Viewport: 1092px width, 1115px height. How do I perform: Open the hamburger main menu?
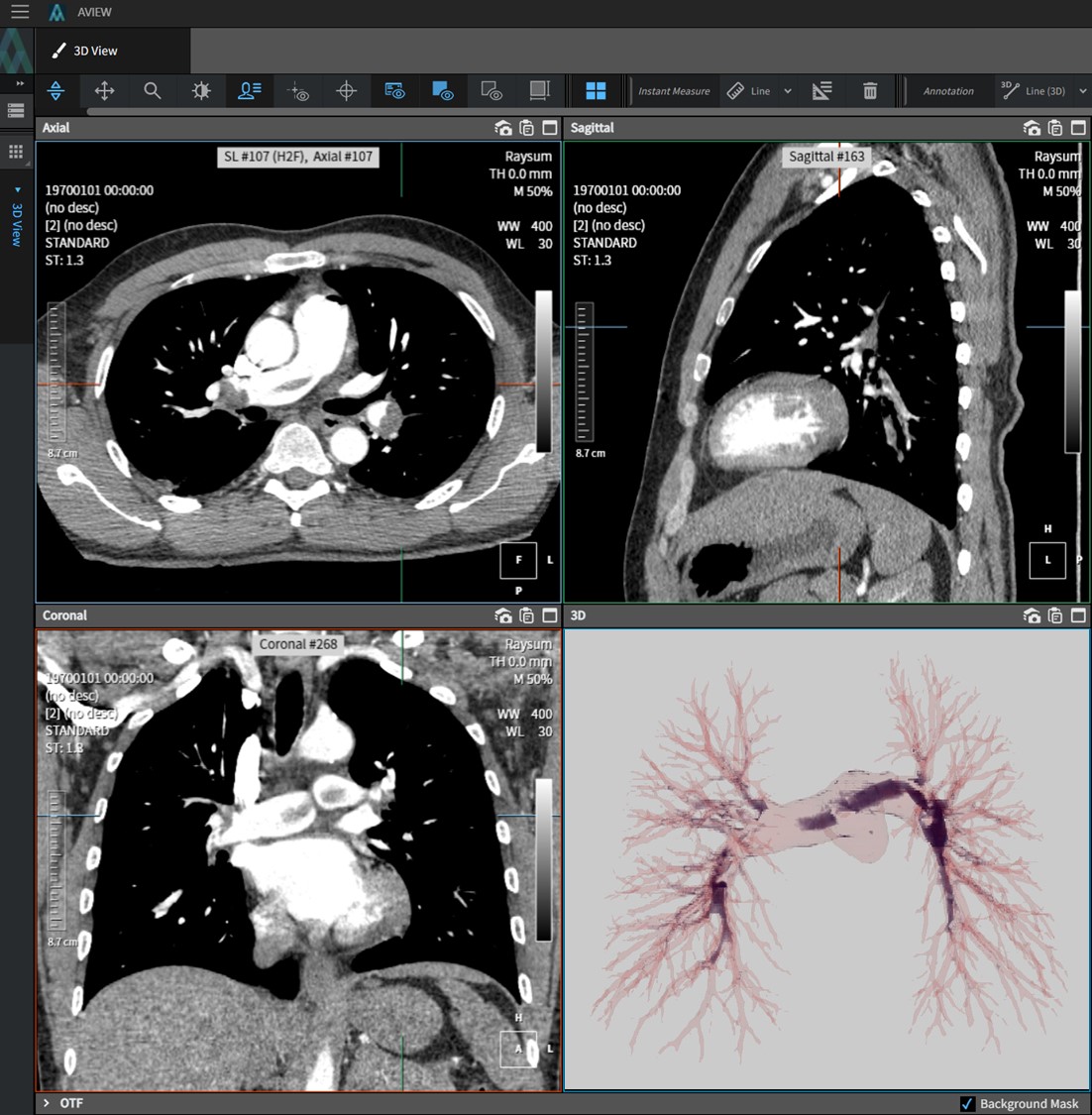(19, 12)
